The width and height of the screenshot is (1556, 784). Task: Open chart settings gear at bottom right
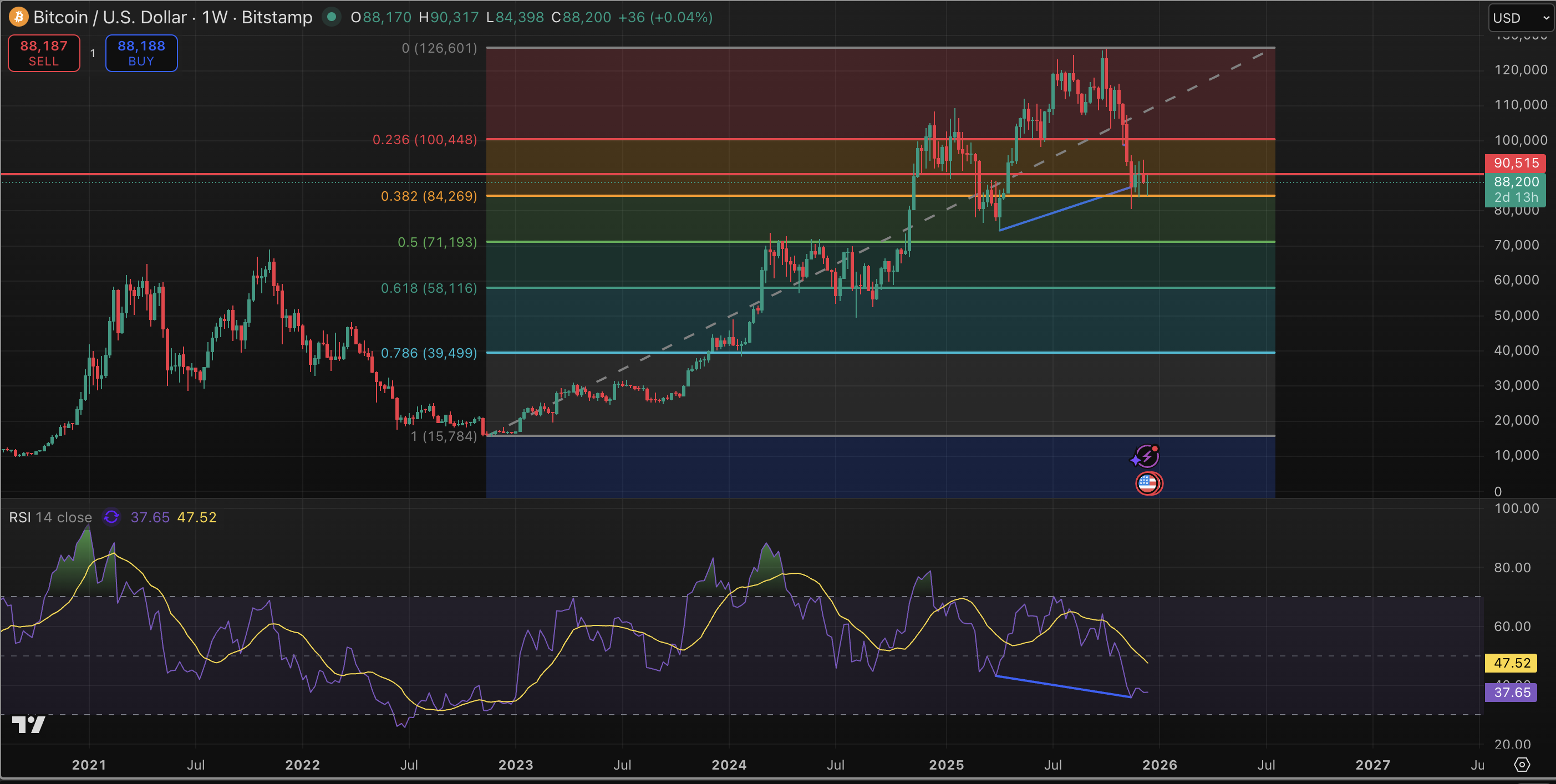(1522, 765)
